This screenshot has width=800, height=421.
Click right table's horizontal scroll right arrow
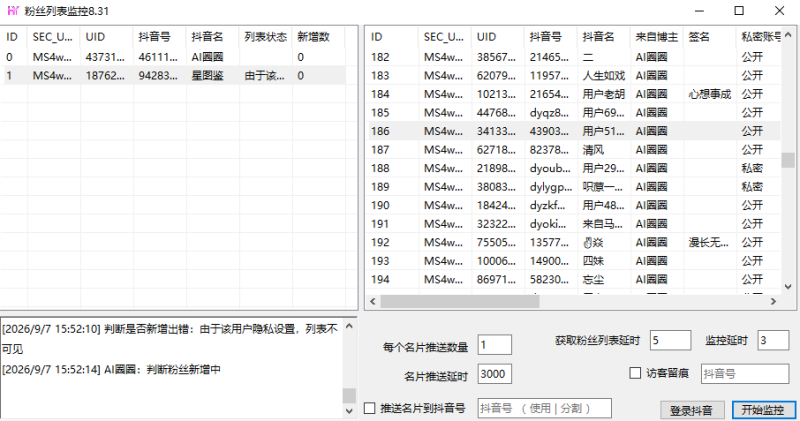(x=773, y=302)
